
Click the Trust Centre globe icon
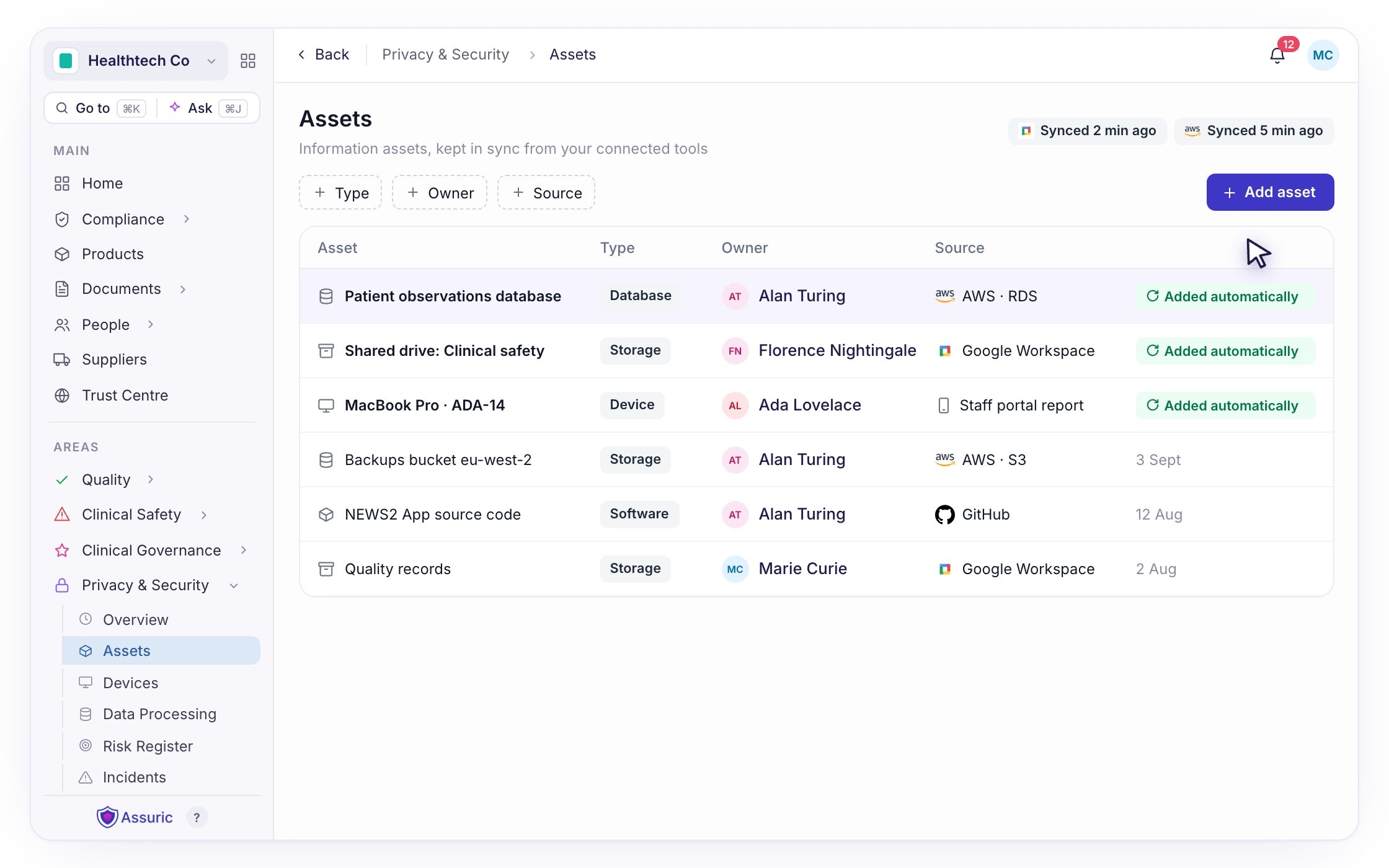point(62,396)
